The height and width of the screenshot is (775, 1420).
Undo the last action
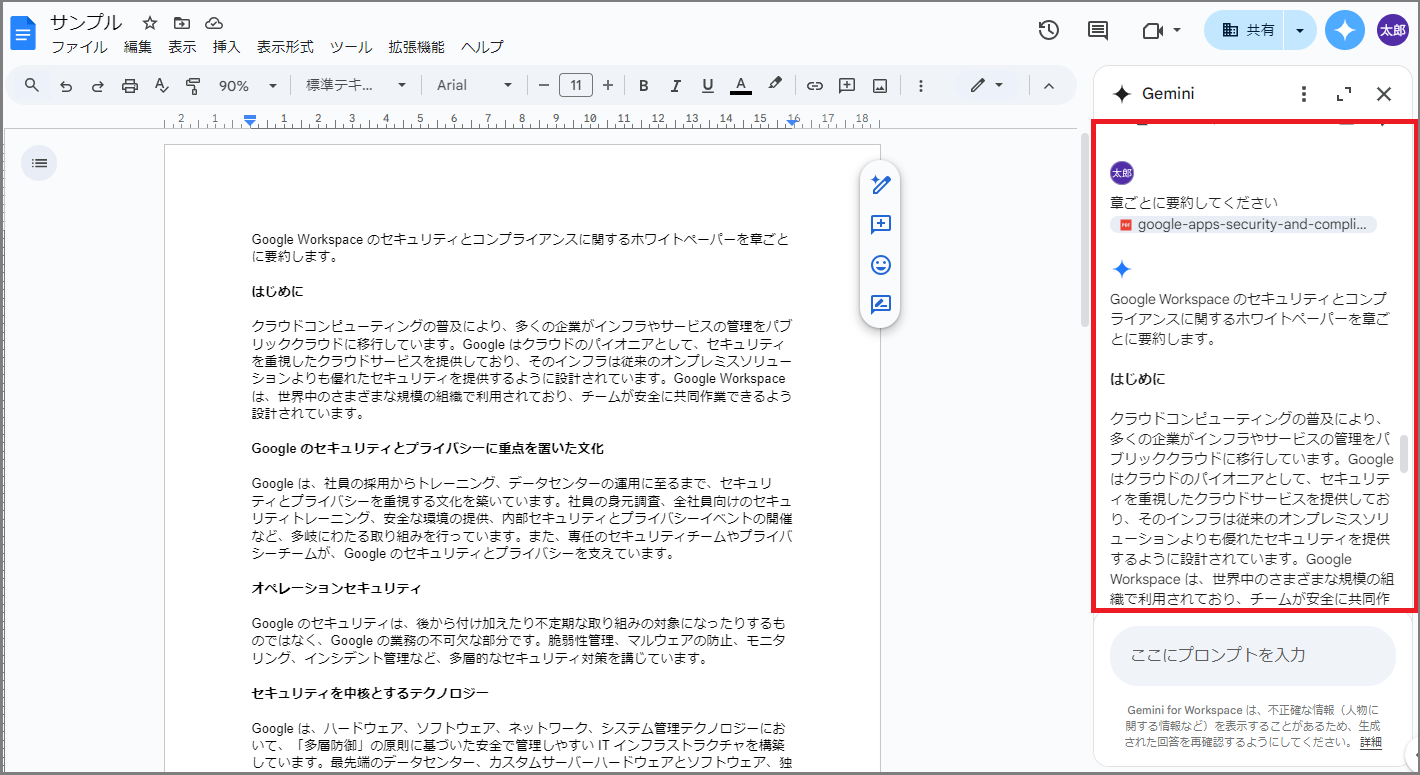tap(66, 86)
